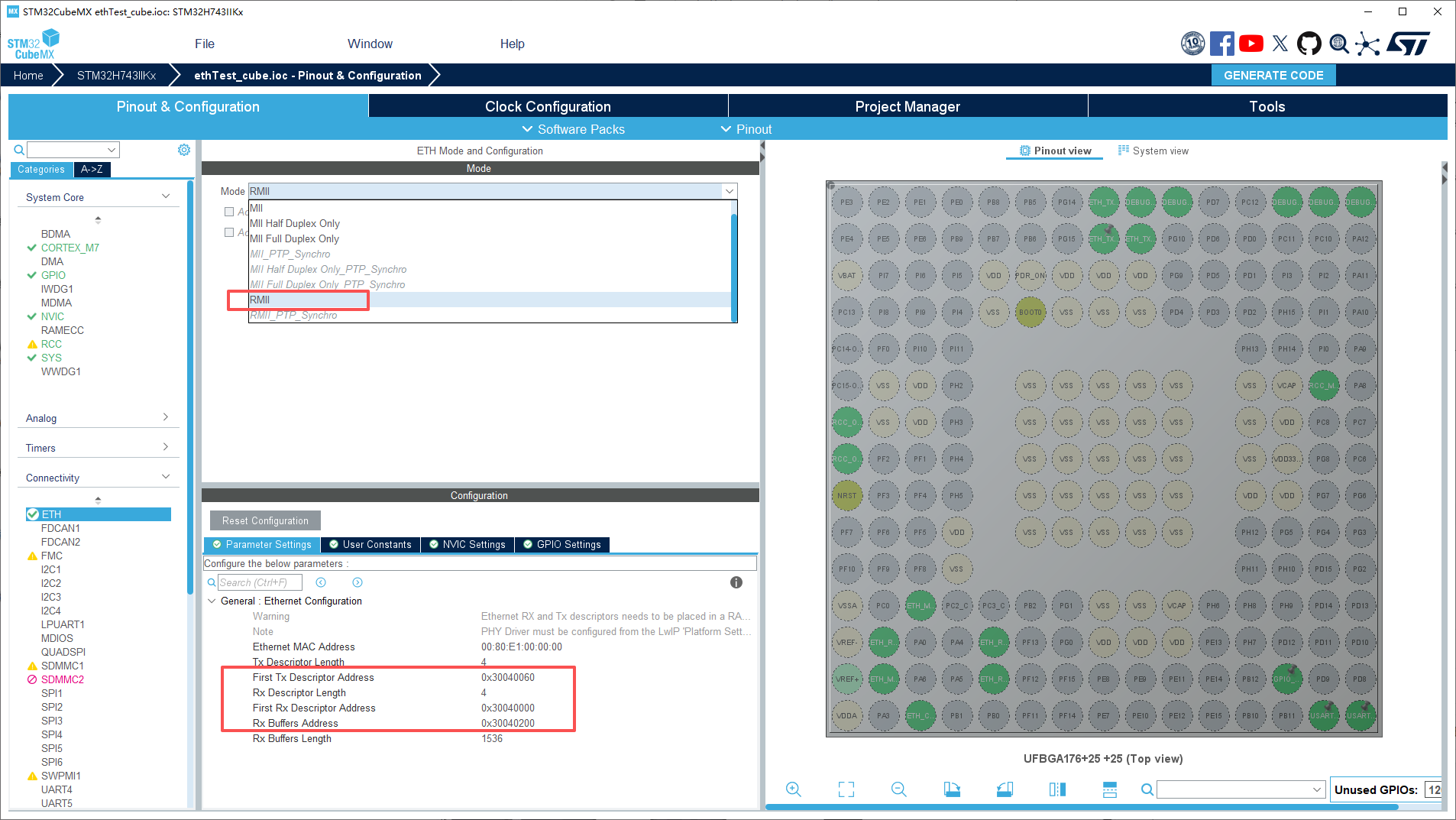Go to the Home breadcrumb

(x=28, y=75)
